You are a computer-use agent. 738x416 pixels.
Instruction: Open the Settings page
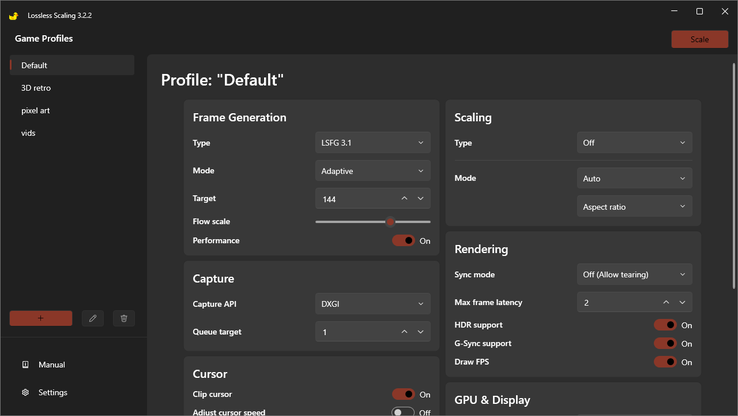tap(53, 392)
